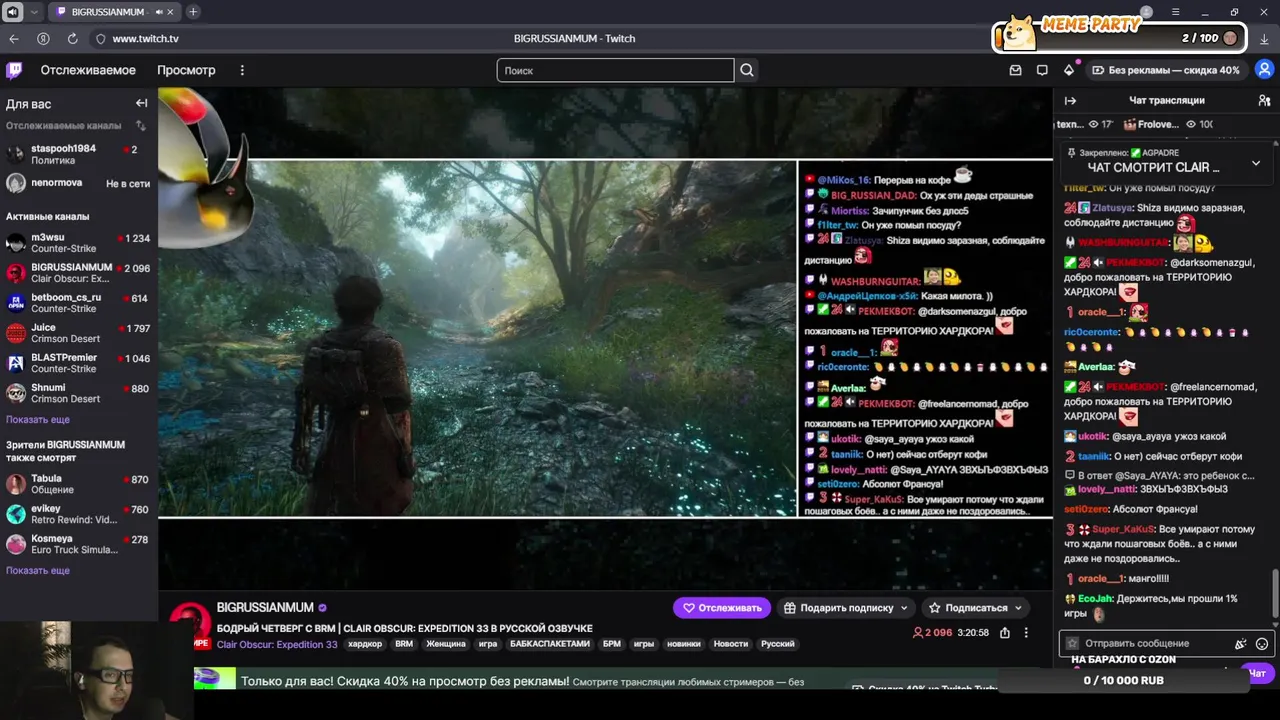Image resolution: width=1280 pixels, height=720 pixels.
Task: Focus the Поиск search field
Action: [615, 70]
